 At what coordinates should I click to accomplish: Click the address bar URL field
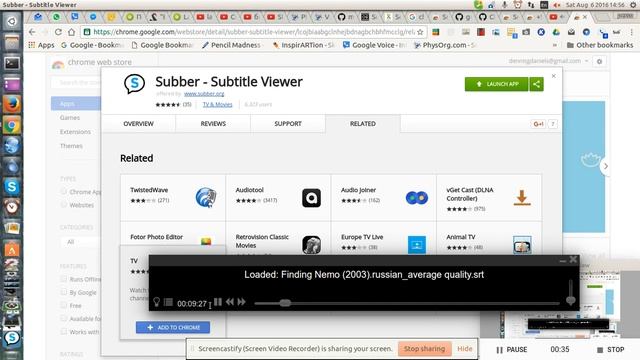point(253,32)
